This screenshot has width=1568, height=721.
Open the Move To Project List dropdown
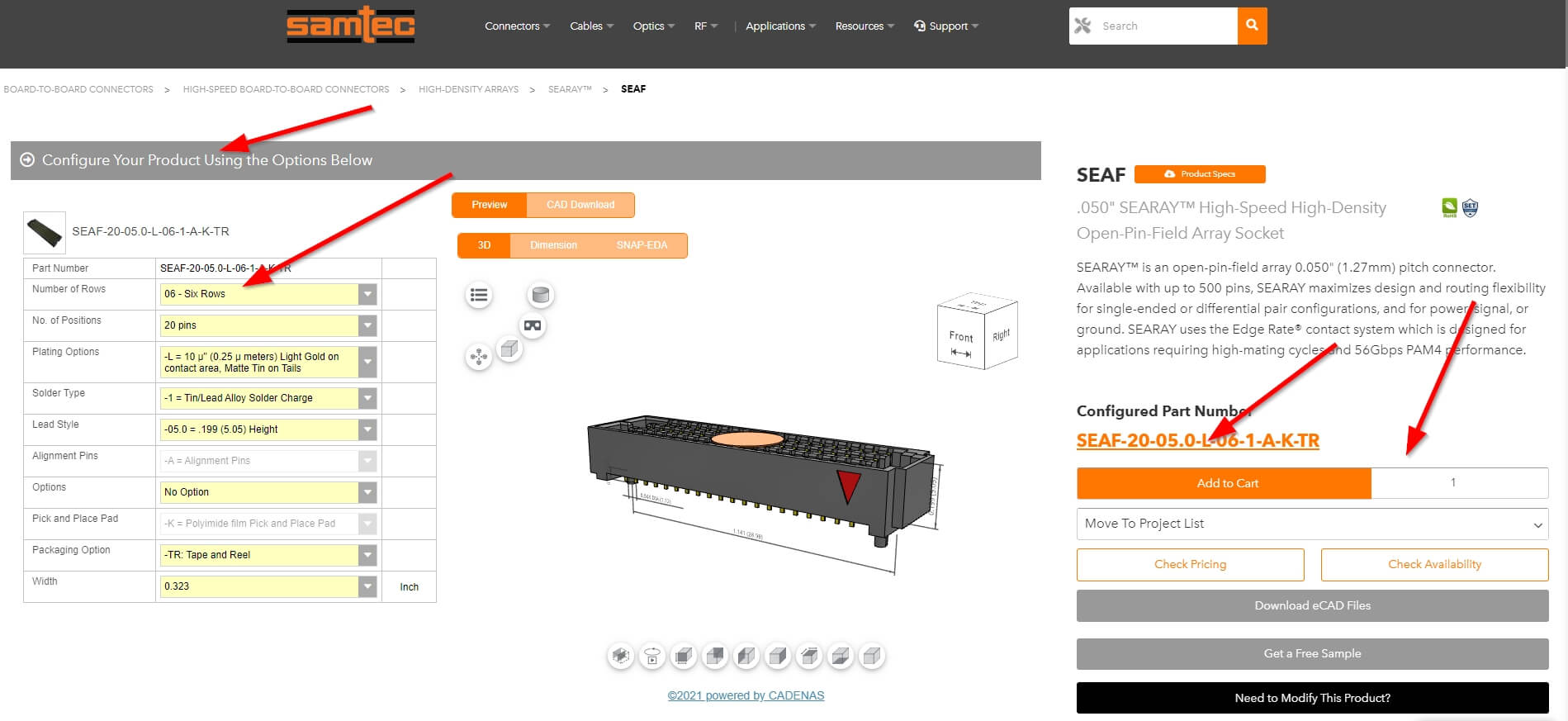[x=1312, y=524]
